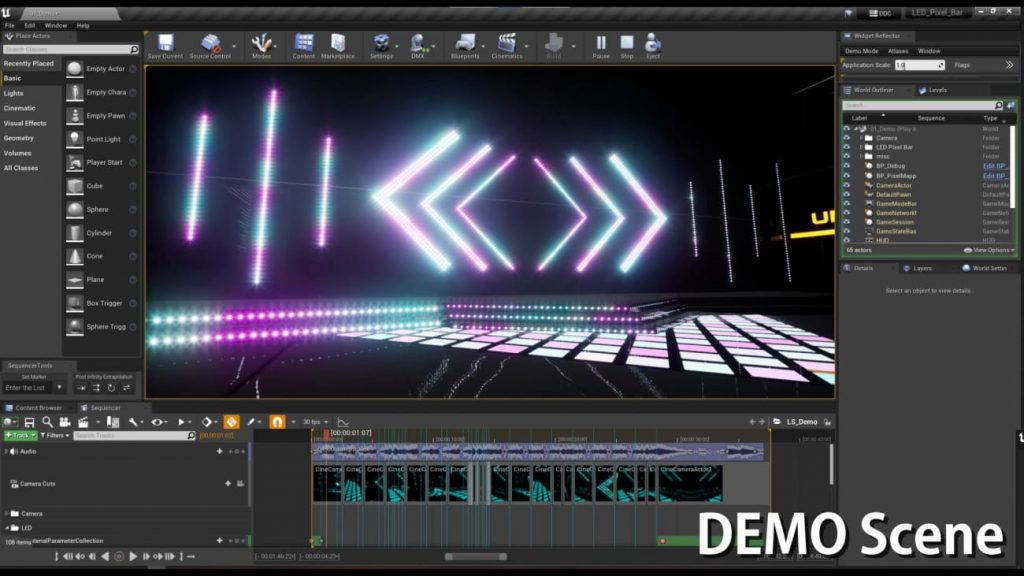Expand LED Pixel Bar folder in outliner
This screenshot has width=1024, height=576.
(861, 147)
